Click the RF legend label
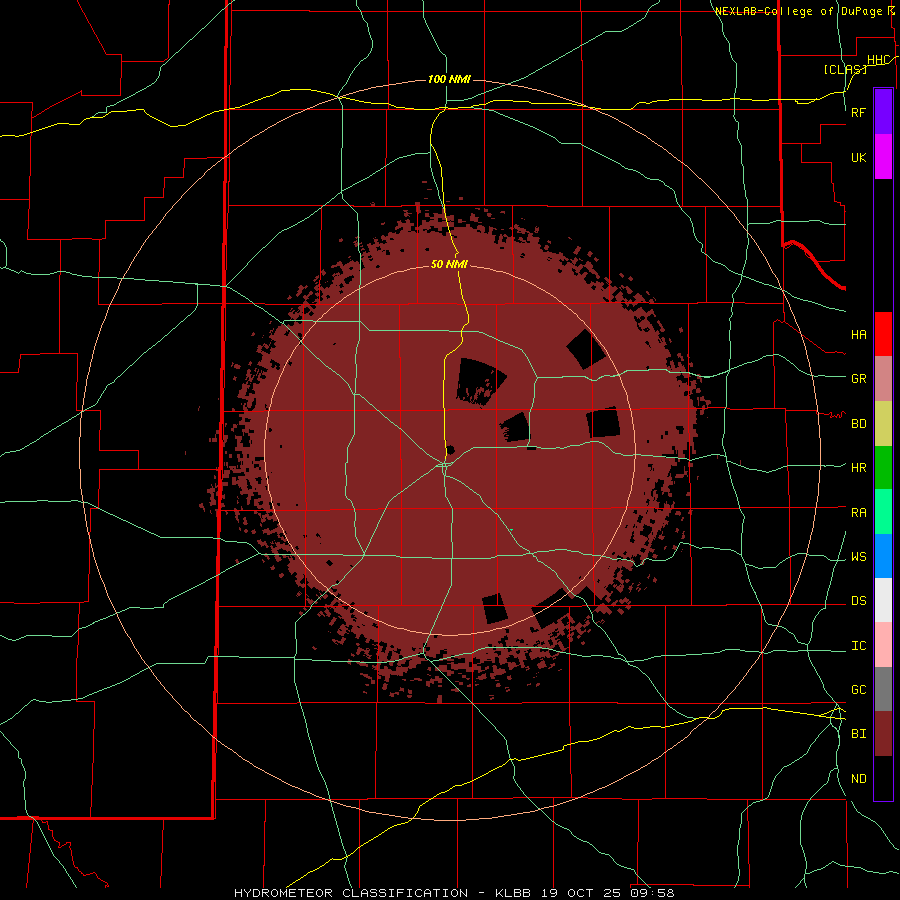This screenshot has height=900, width=900. pos(858,112)
